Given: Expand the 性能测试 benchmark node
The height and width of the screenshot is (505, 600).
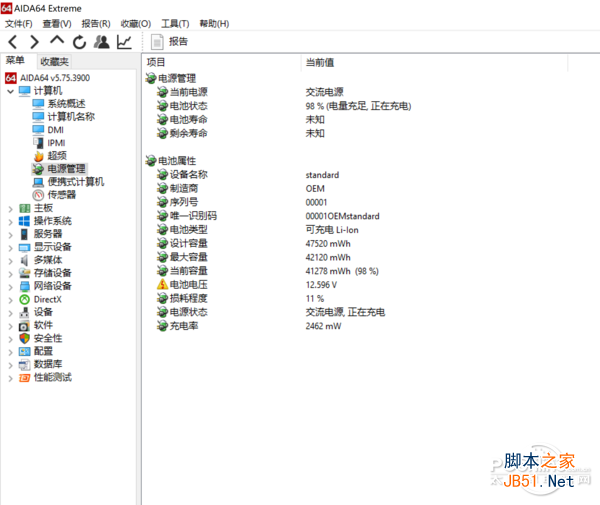Looking at the screenshot, I should pos(11,378).
